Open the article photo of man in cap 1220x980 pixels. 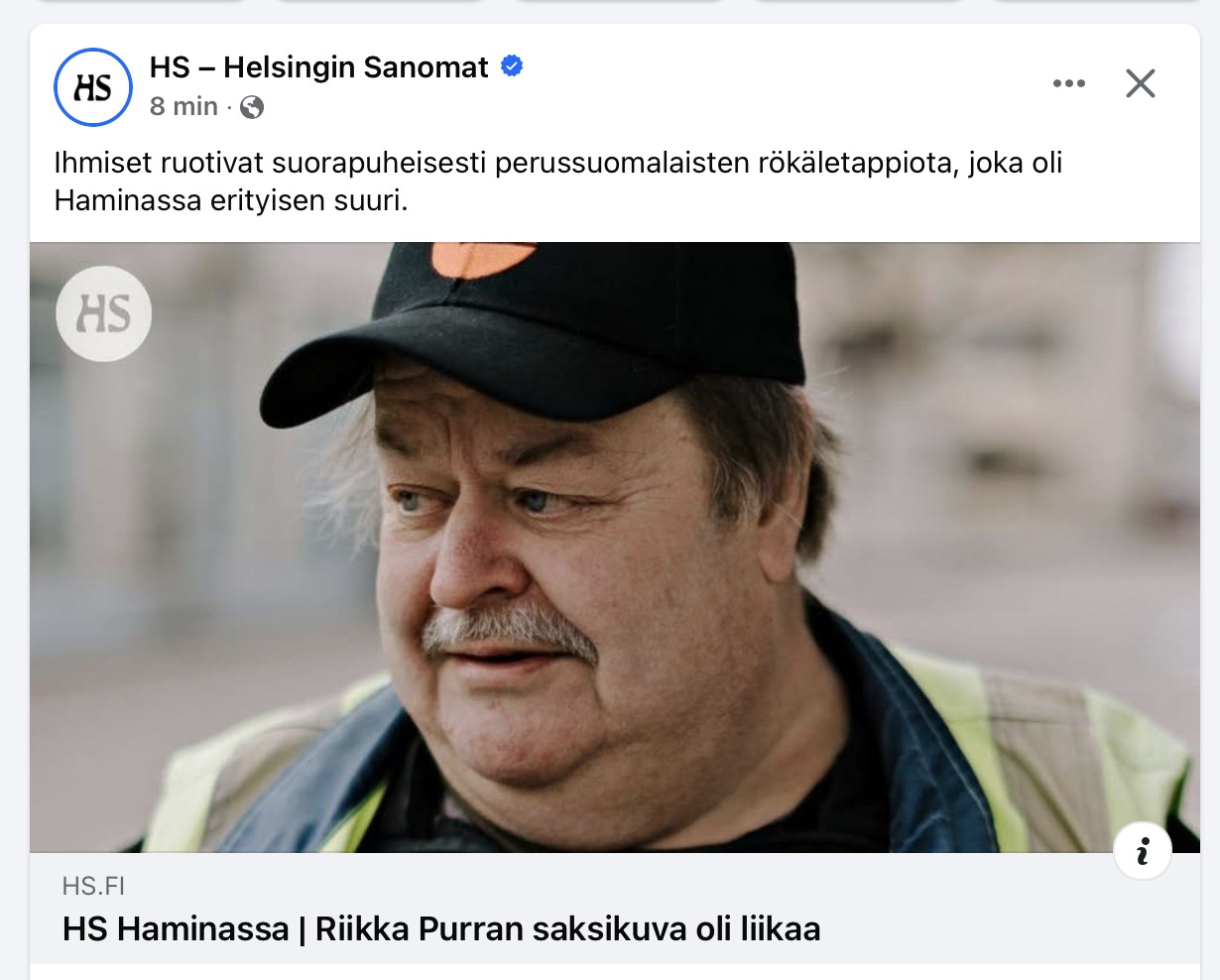coord(615,548)
